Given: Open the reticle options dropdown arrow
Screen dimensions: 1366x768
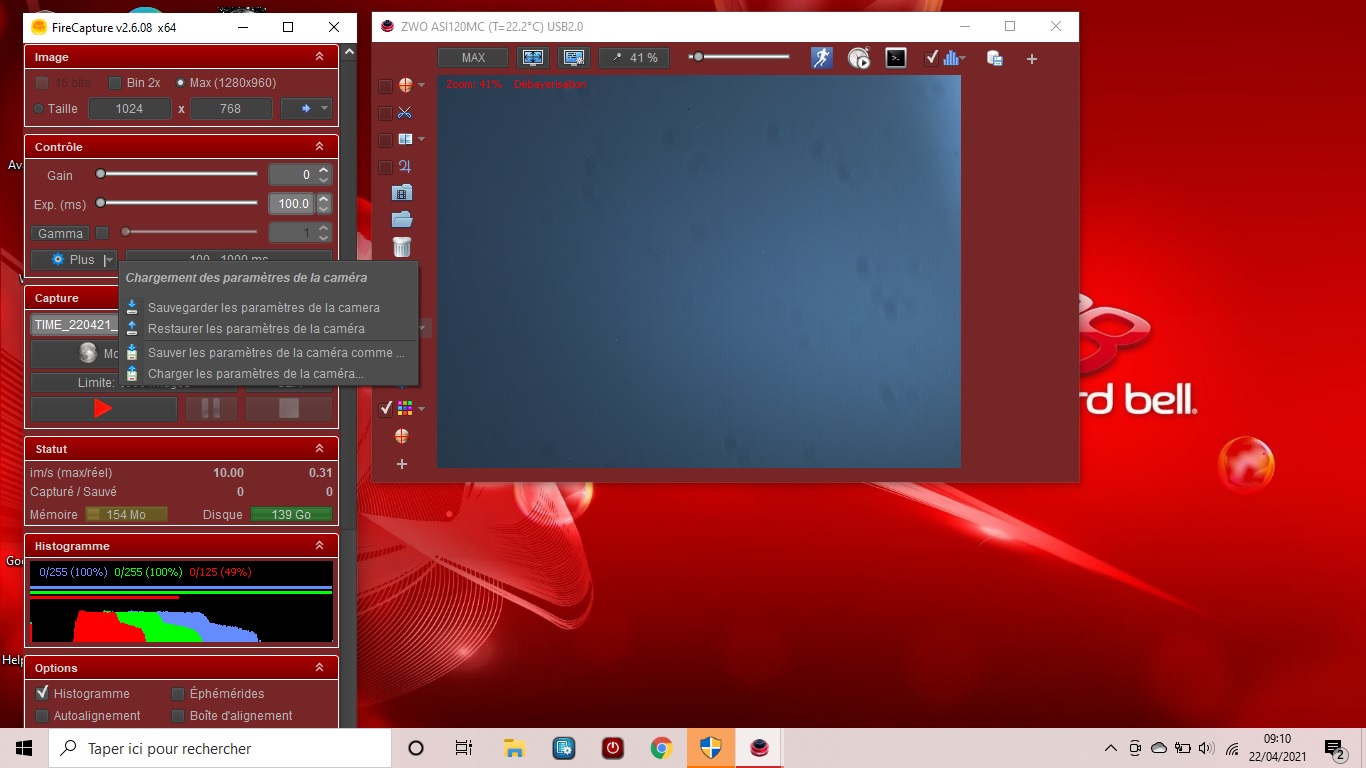Looking at the screenshot, I should tap(422, 86).
